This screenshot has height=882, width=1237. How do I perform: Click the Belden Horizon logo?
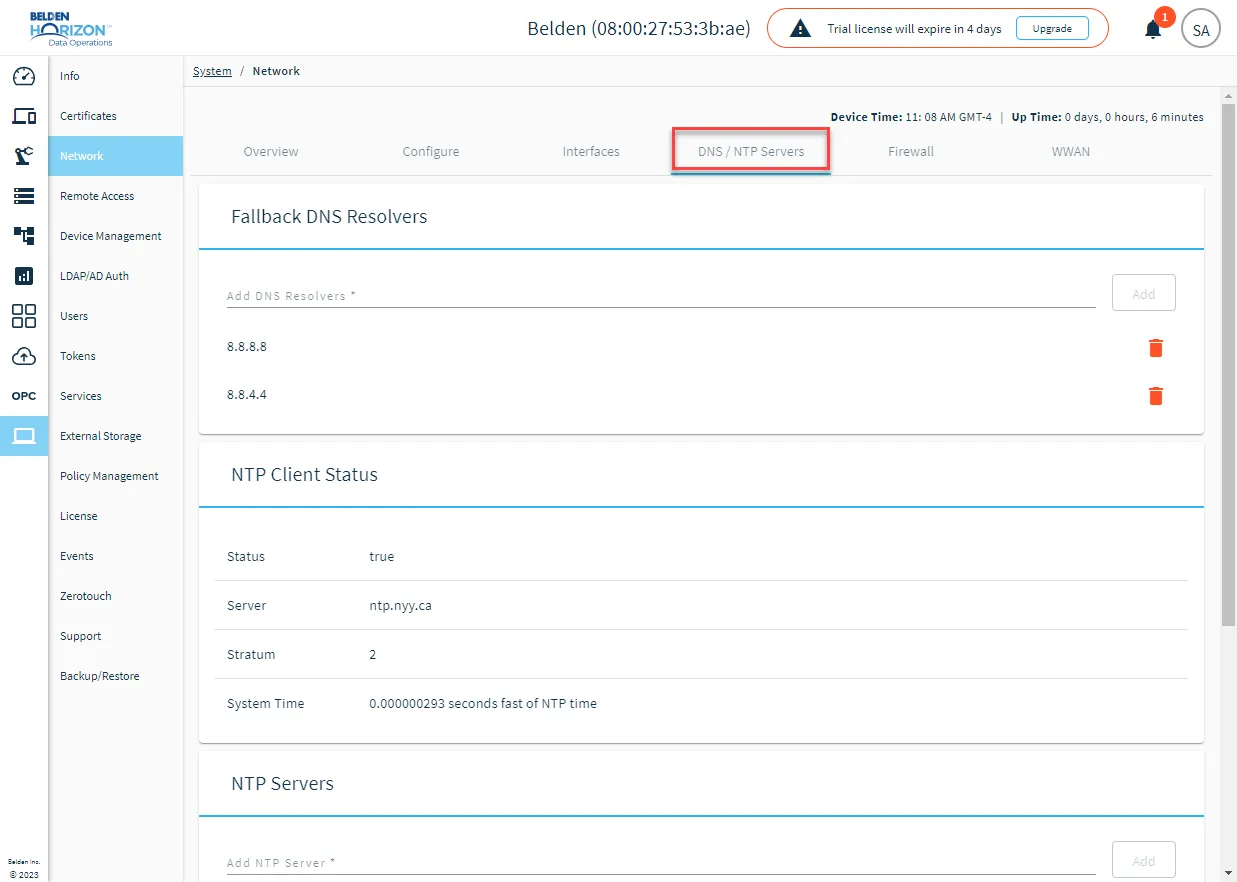(x=71, y=29)
